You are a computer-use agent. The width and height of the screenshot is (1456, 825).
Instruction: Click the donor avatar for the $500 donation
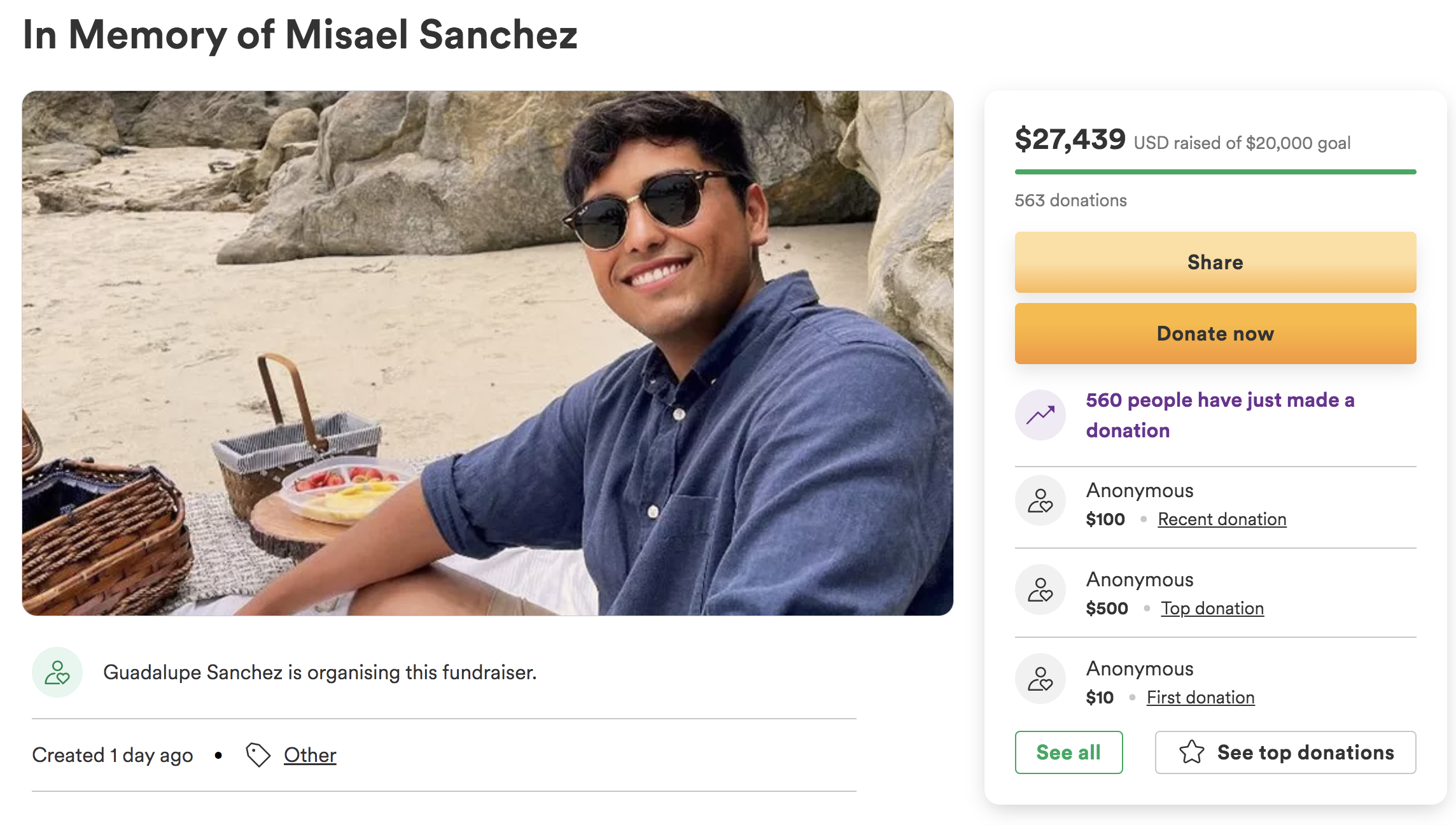(1040, 589)
